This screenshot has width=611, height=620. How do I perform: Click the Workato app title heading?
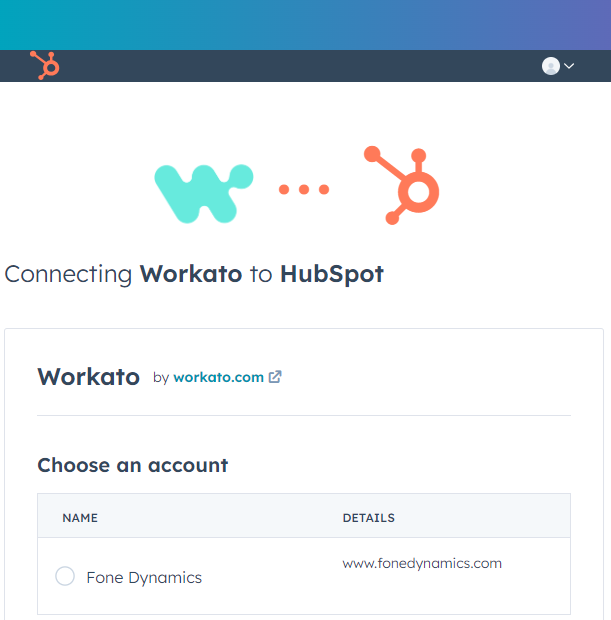(x=89, y=376)
